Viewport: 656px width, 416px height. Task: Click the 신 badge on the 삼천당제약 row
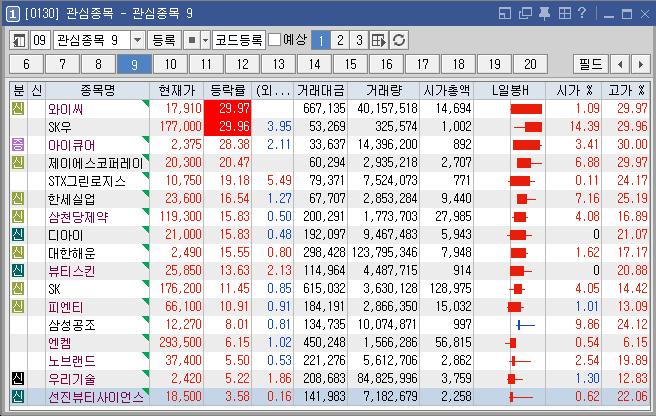click(x=18, y=216)
